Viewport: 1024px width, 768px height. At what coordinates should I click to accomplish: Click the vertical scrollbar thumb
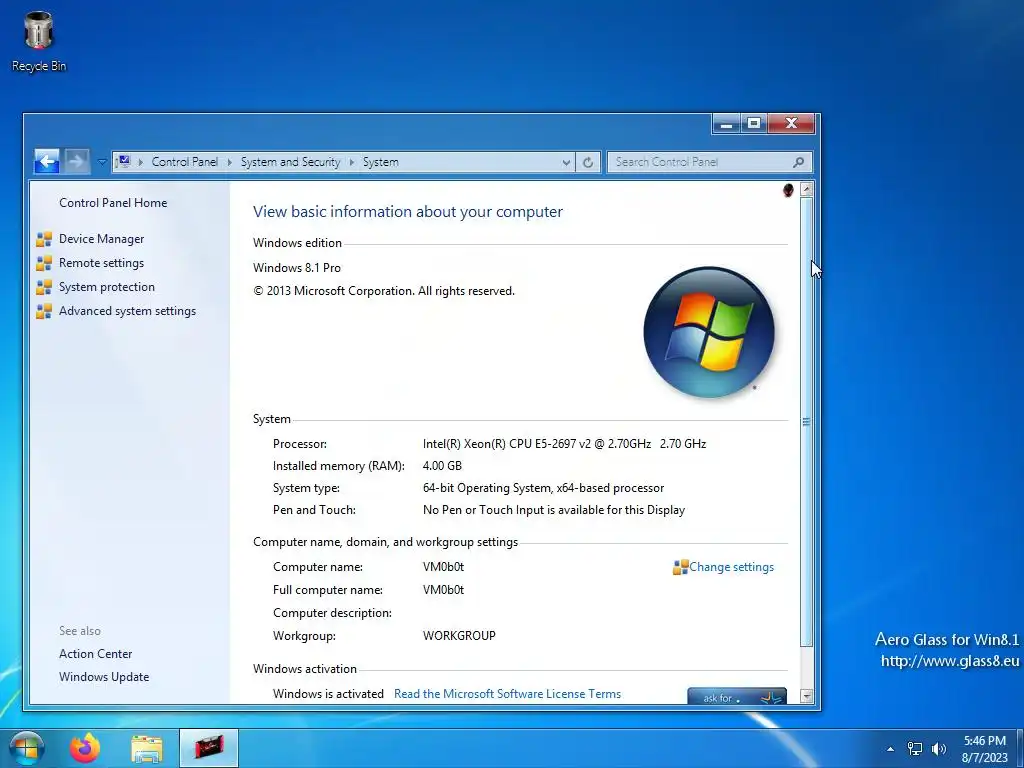[807, 421]
